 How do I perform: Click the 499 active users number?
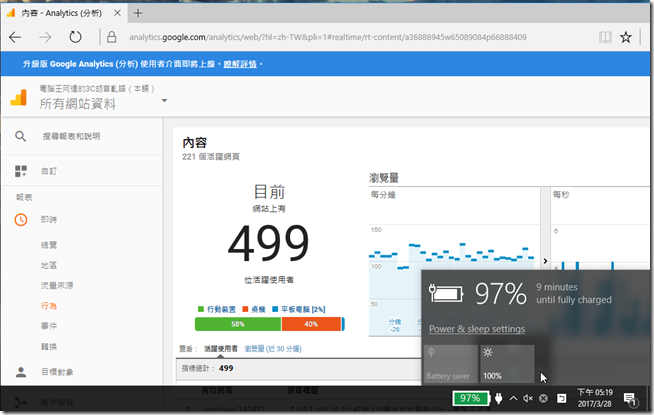[269, 243]
